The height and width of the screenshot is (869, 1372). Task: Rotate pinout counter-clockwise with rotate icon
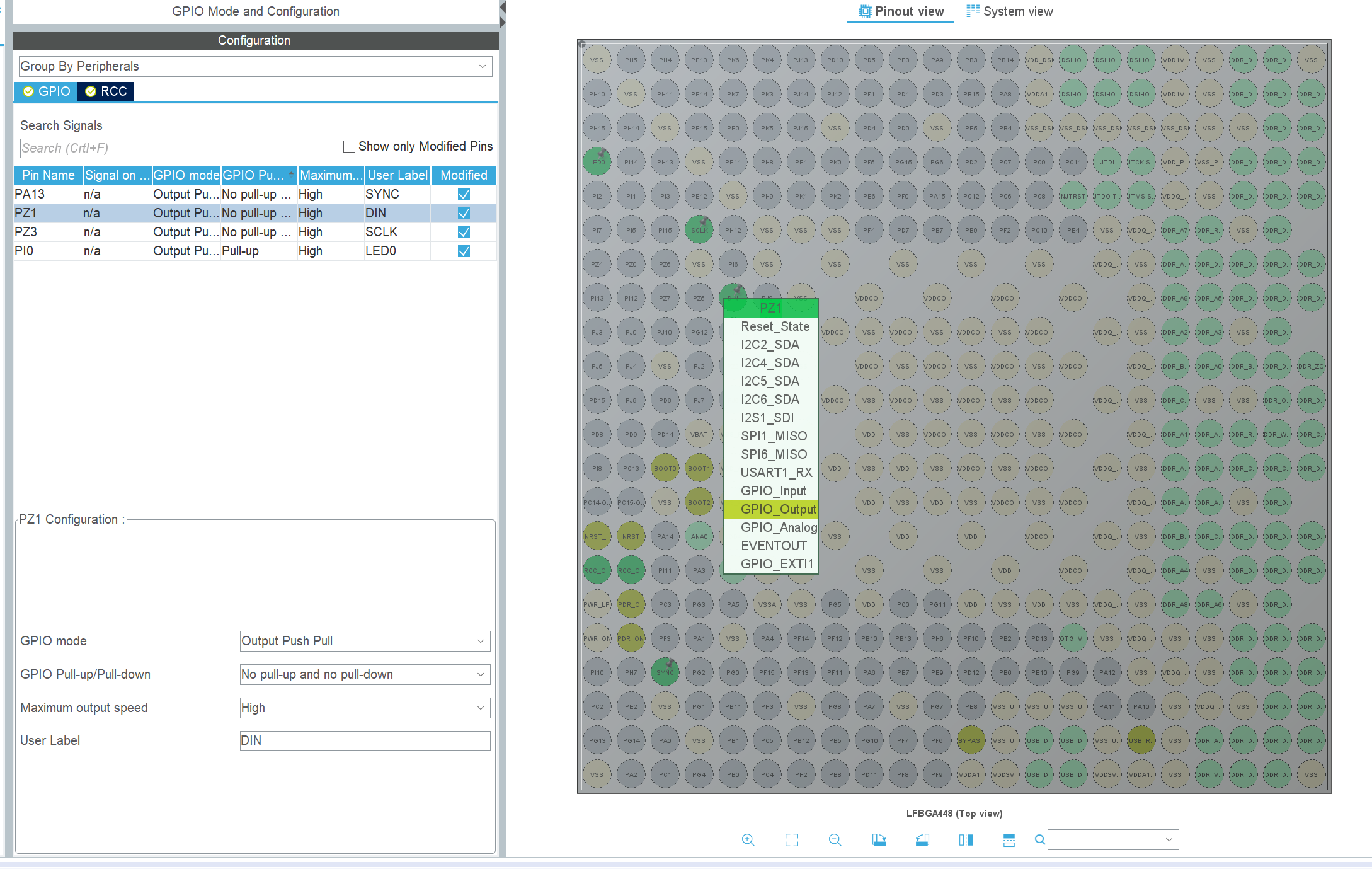[x=922, y=839]
